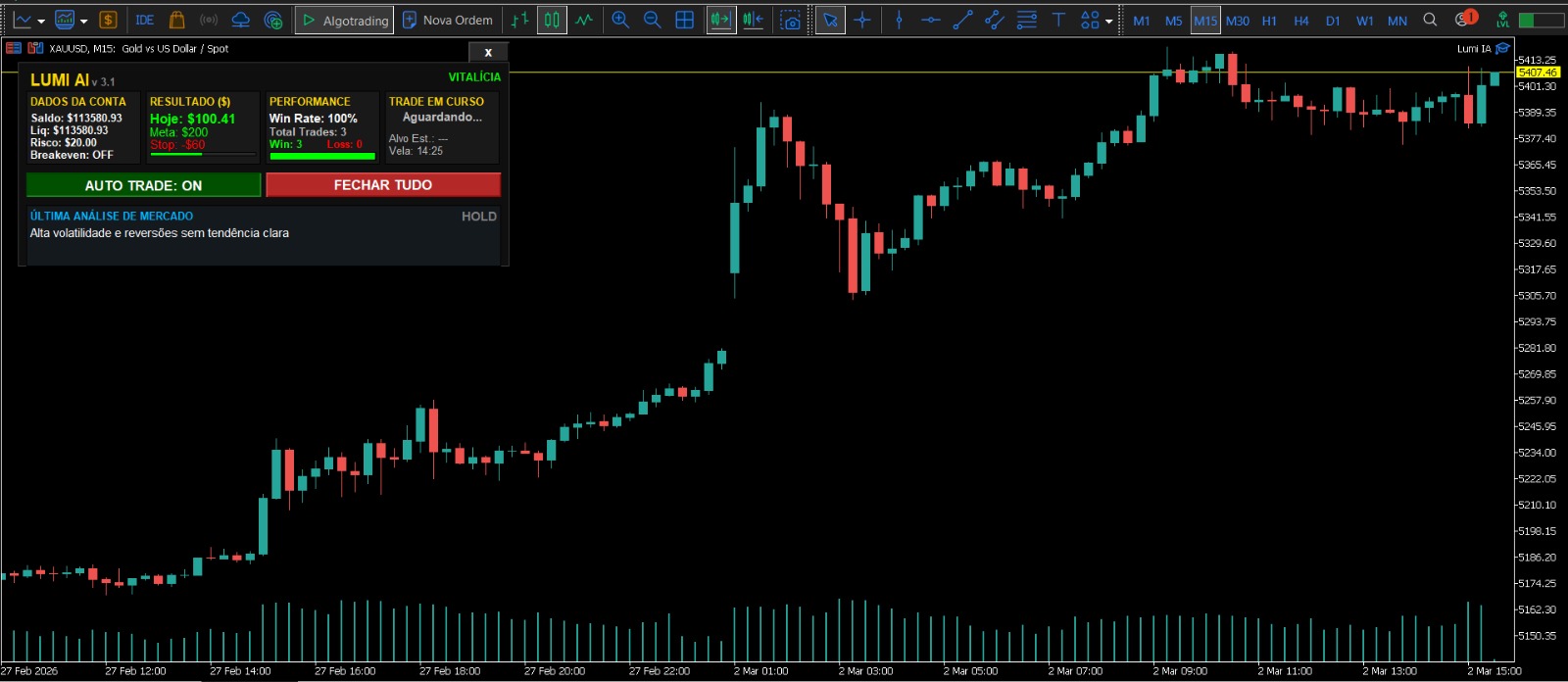Switch to the H1 timeframe
Image resolution: width=1568 pixels, height=682 pixels.
pyautogui.click(x=1269, y=21)
